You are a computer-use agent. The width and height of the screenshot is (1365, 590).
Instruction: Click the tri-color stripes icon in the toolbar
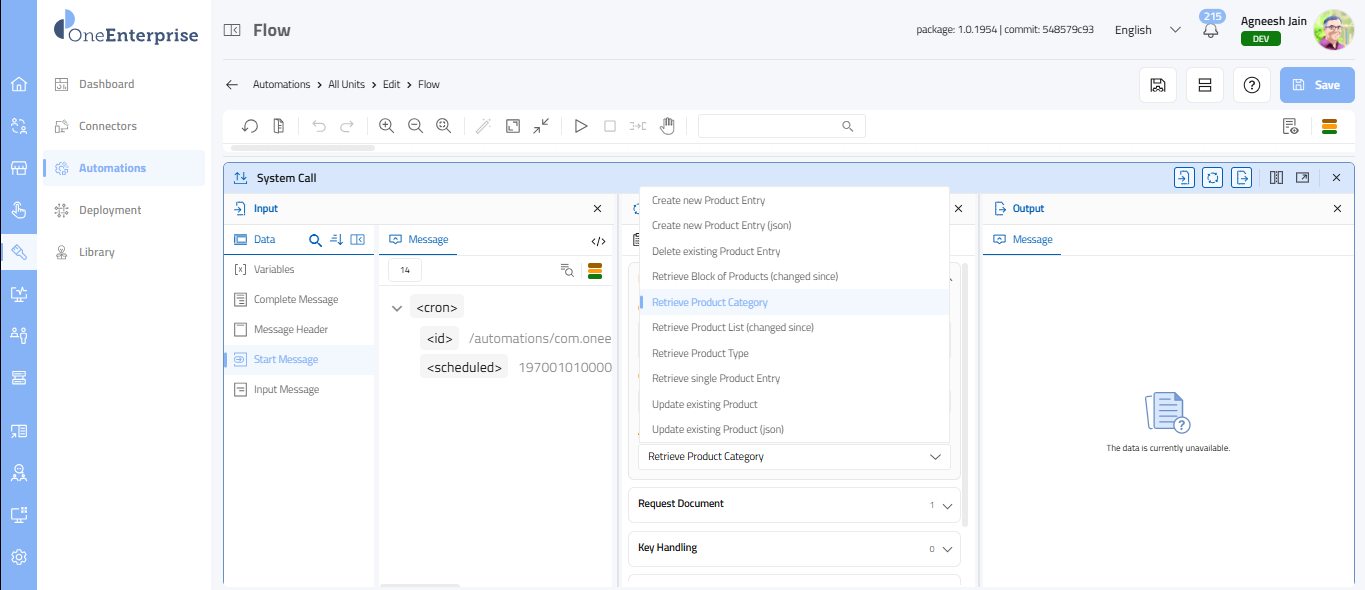[x=1329, y=126]
